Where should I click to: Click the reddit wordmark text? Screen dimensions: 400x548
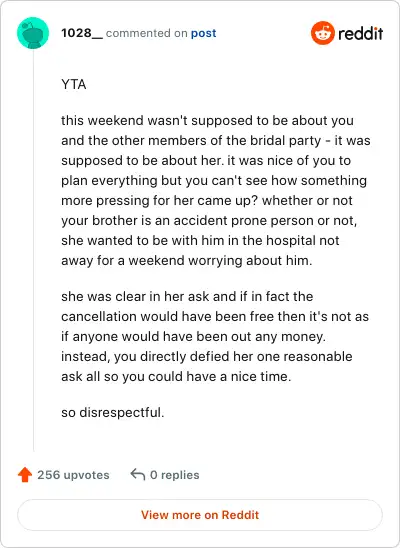pos(361,34)
